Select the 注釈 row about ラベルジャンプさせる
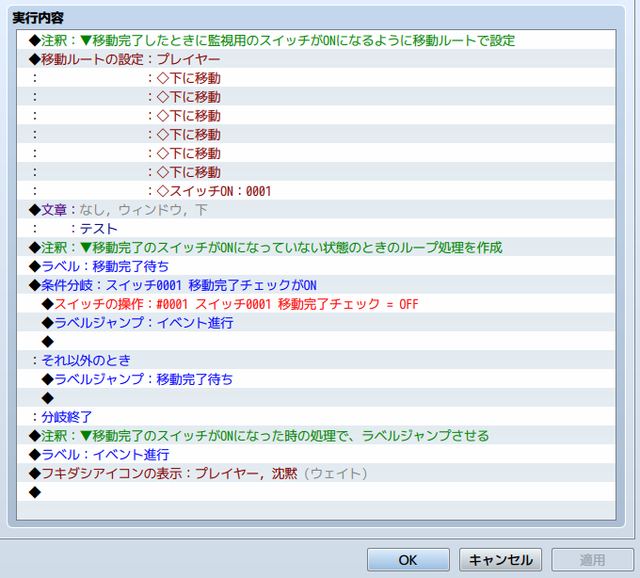 (316, 435)
